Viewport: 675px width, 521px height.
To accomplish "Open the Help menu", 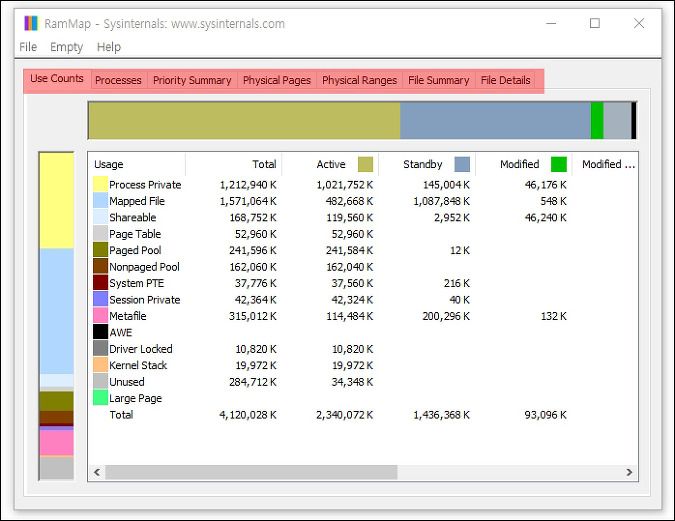I will click(108, 47).
